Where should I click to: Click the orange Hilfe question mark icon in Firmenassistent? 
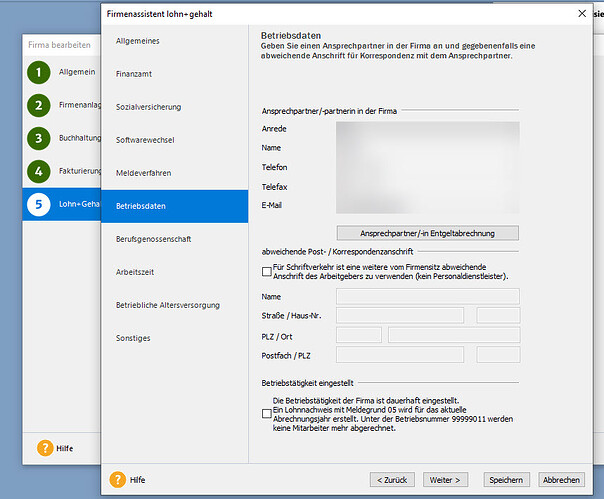point(118,480)
